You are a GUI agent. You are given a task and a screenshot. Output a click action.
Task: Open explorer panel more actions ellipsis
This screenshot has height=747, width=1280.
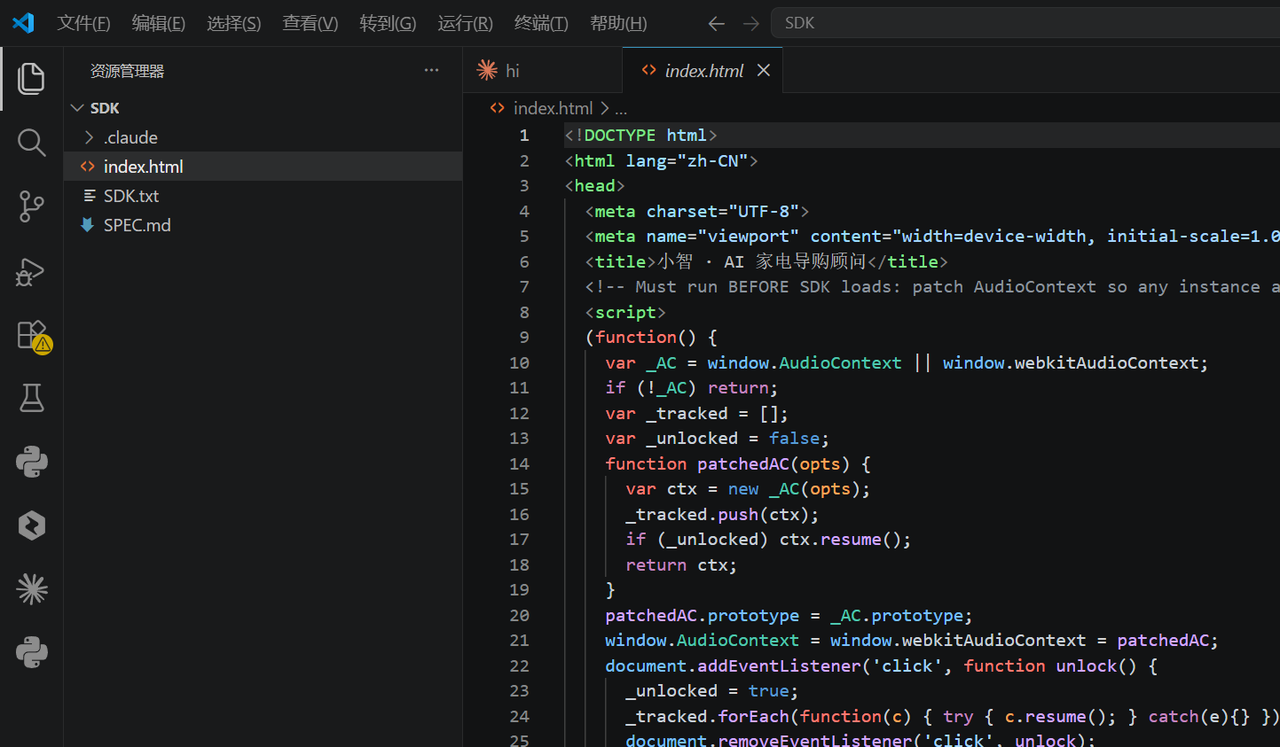point(431,70)
